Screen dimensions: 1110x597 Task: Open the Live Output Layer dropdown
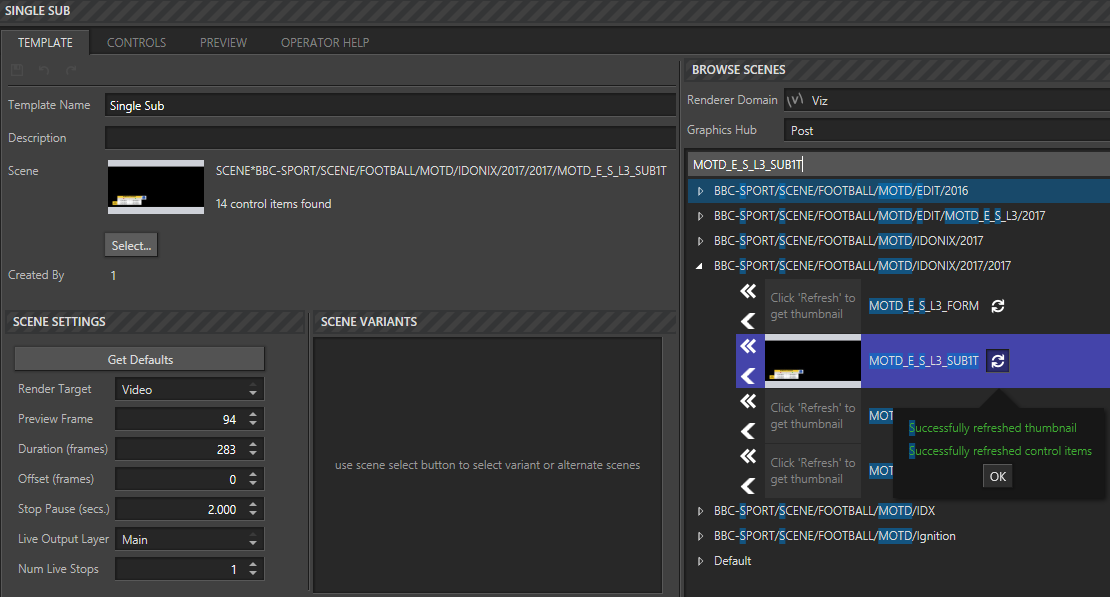click(189, 540)
